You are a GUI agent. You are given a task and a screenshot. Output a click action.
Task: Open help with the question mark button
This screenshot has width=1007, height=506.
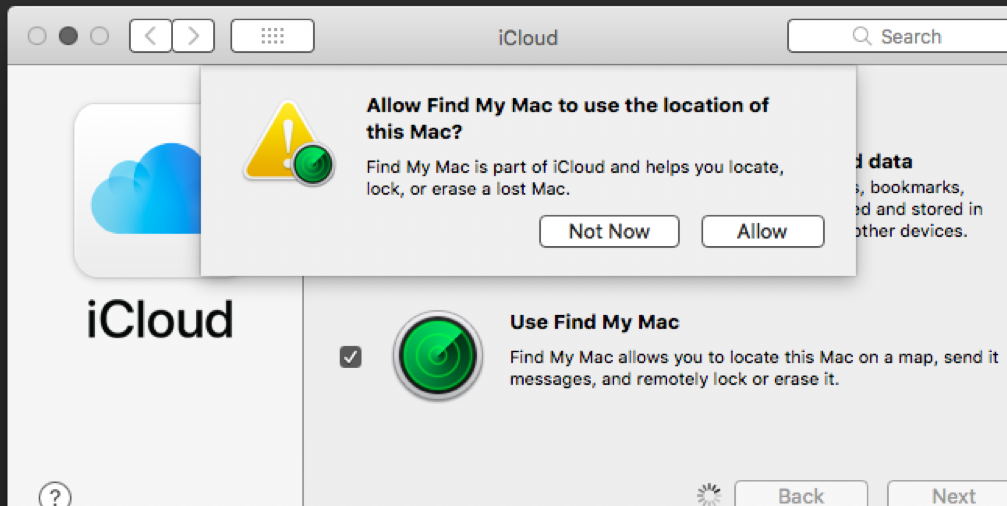click(55, 496)
